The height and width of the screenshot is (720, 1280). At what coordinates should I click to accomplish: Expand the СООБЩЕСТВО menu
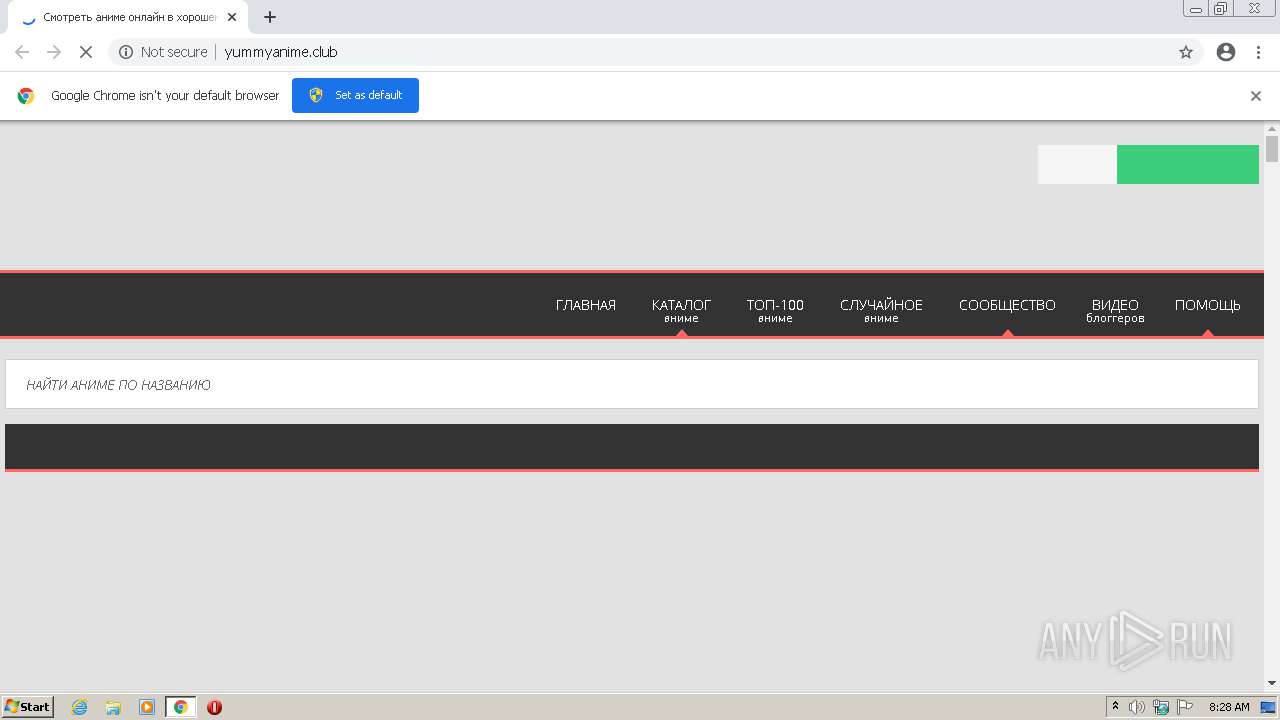pyautogui.click(x=1007, y=305)
